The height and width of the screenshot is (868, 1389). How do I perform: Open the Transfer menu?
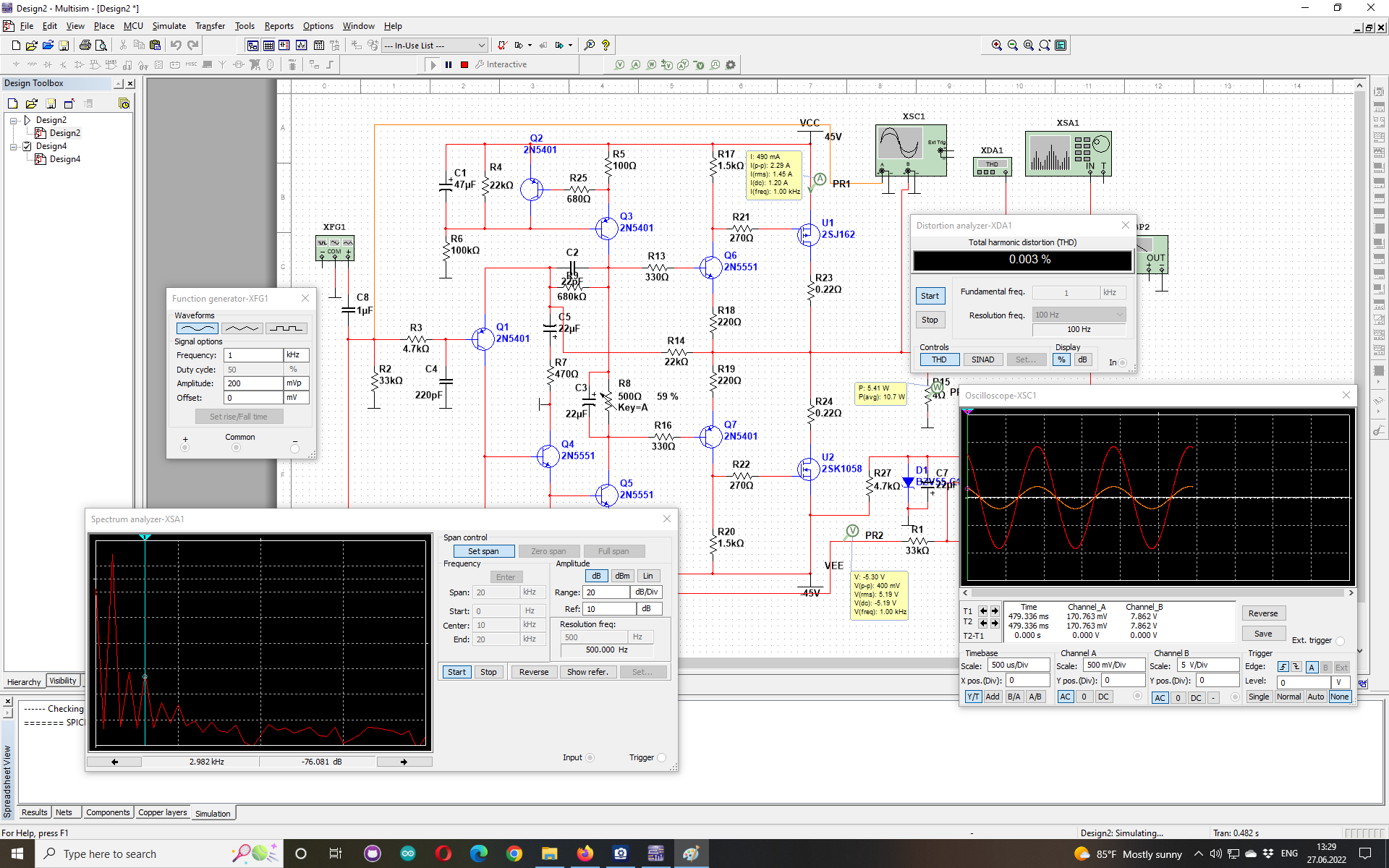click(x=210, y=25)
